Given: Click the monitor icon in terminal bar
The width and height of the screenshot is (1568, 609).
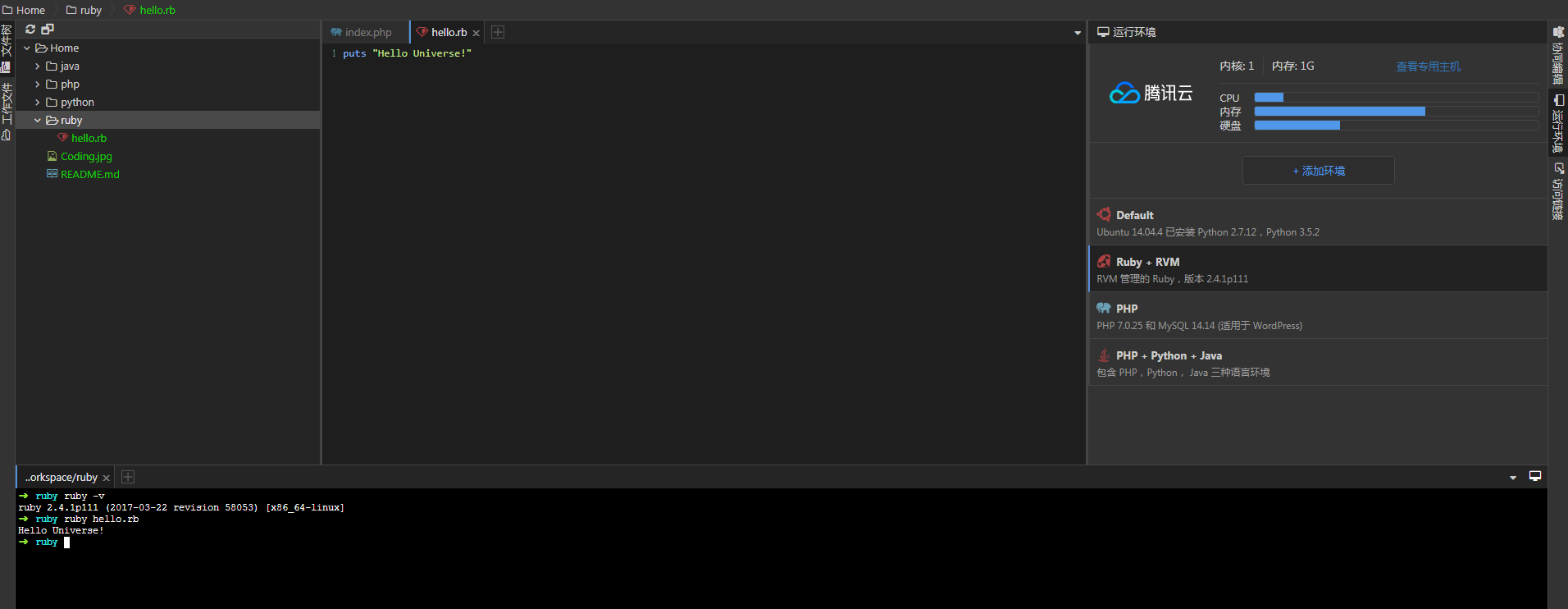Looking at the screenshot, I should pyautogui.click(x=1535, y=477).
